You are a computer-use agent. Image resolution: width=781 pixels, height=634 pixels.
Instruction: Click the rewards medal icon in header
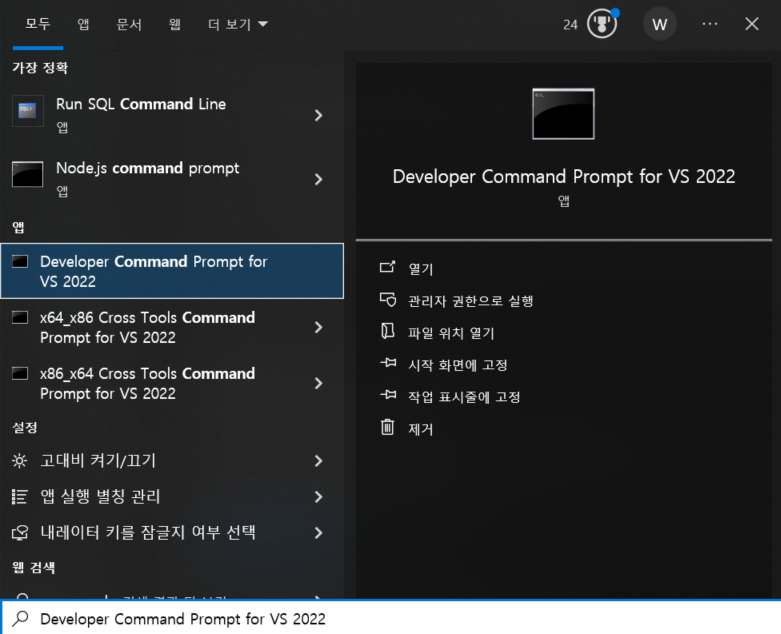601,24
